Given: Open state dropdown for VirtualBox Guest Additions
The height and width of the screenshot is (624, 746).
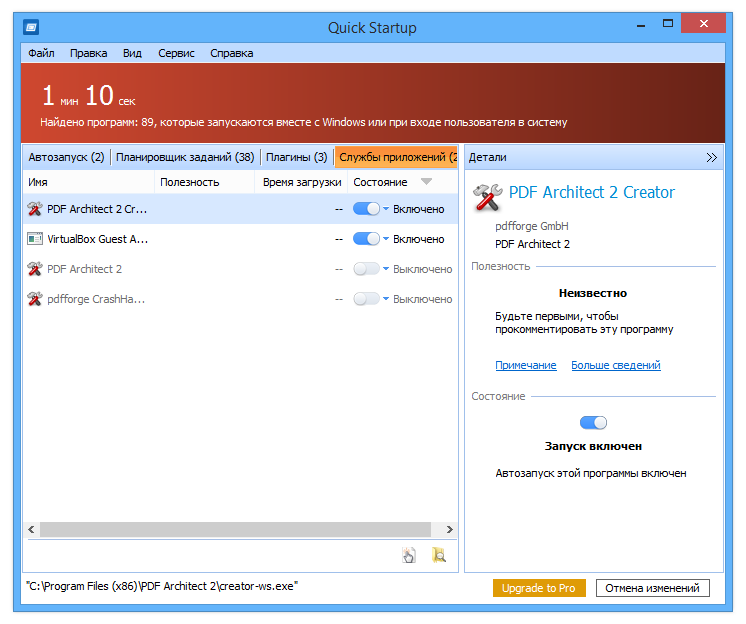Looking at the screenshot, I should click(x=386, y=239).
